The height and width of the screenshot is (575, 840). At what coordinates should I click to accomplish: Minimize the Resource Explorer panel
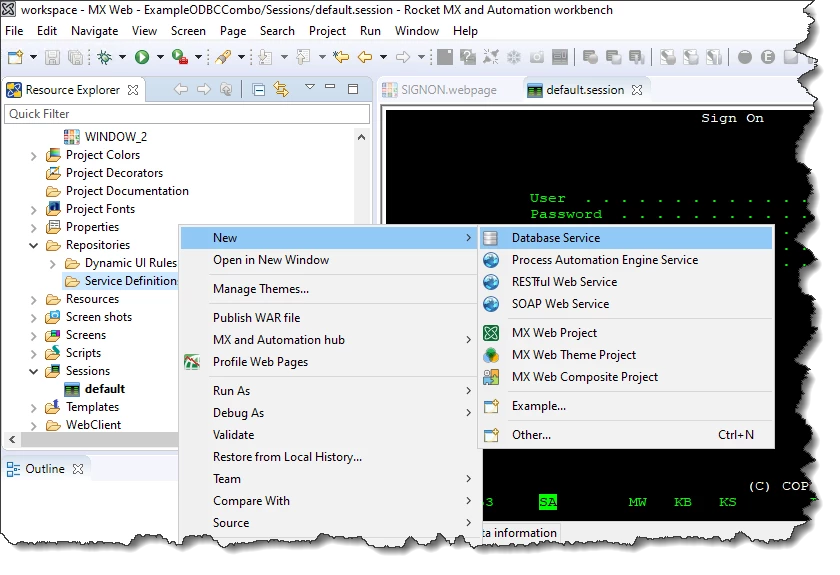[330, 87]
